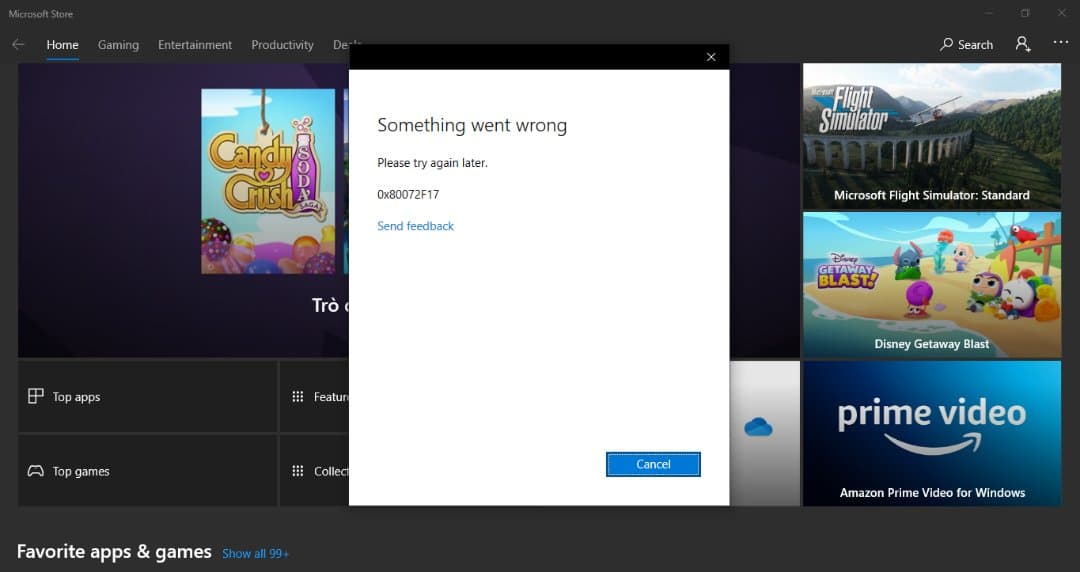Open the Microsoft Flight Simulator: Standard tile

click(x=931, y=136)
